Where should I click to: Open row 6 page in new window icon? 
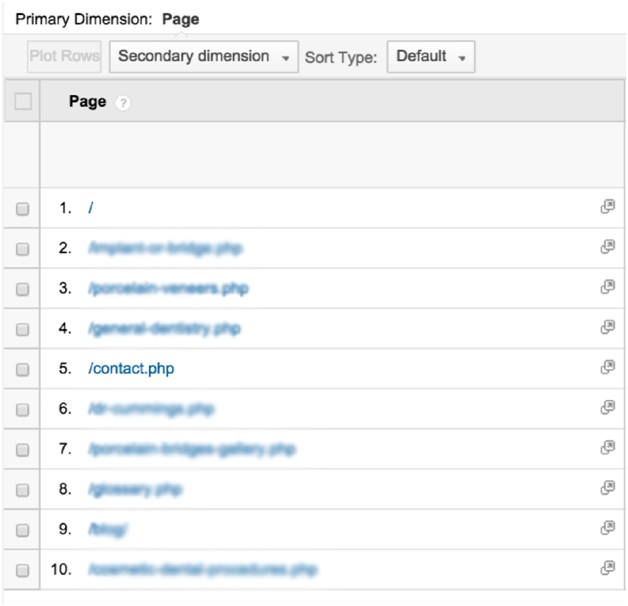606,407
